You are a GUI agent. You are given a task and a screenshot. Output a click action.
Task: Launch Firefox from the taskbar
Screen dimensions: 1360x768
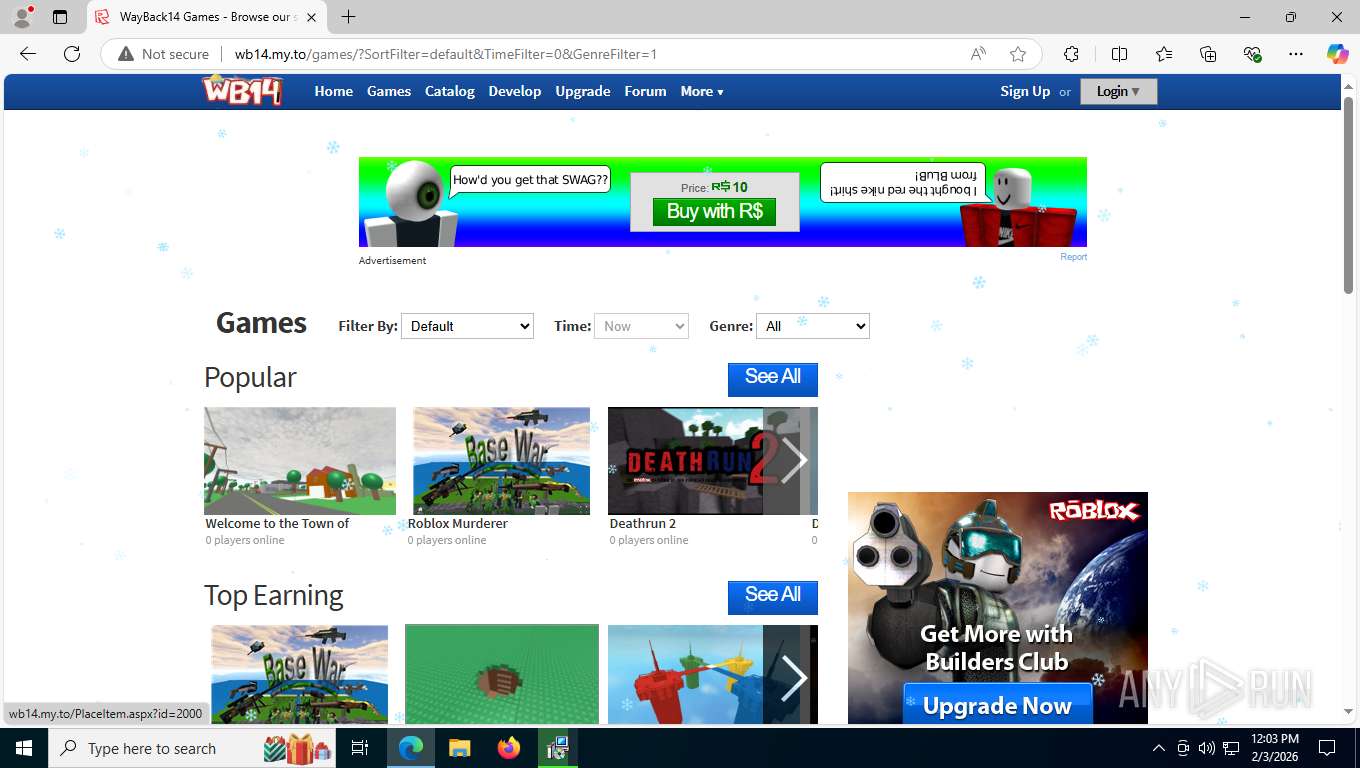pos(509,748)
